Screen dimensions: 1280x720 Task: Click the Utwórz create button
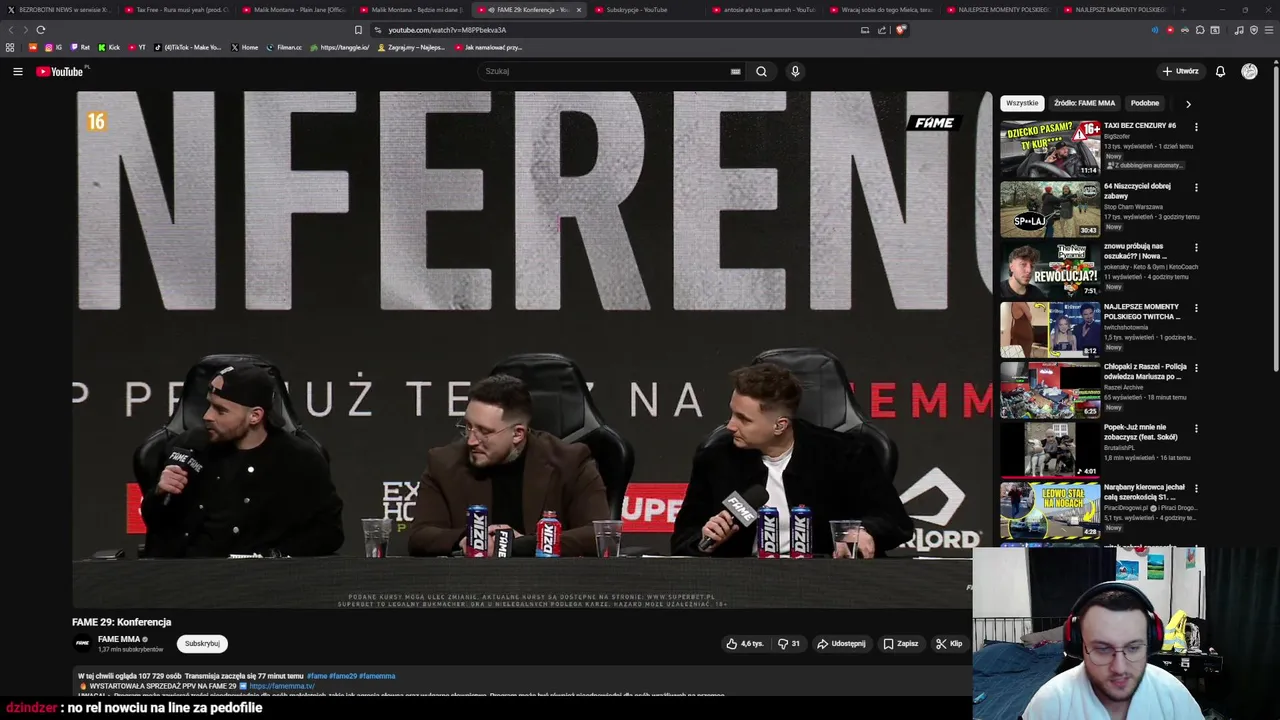coord(1180,71)
